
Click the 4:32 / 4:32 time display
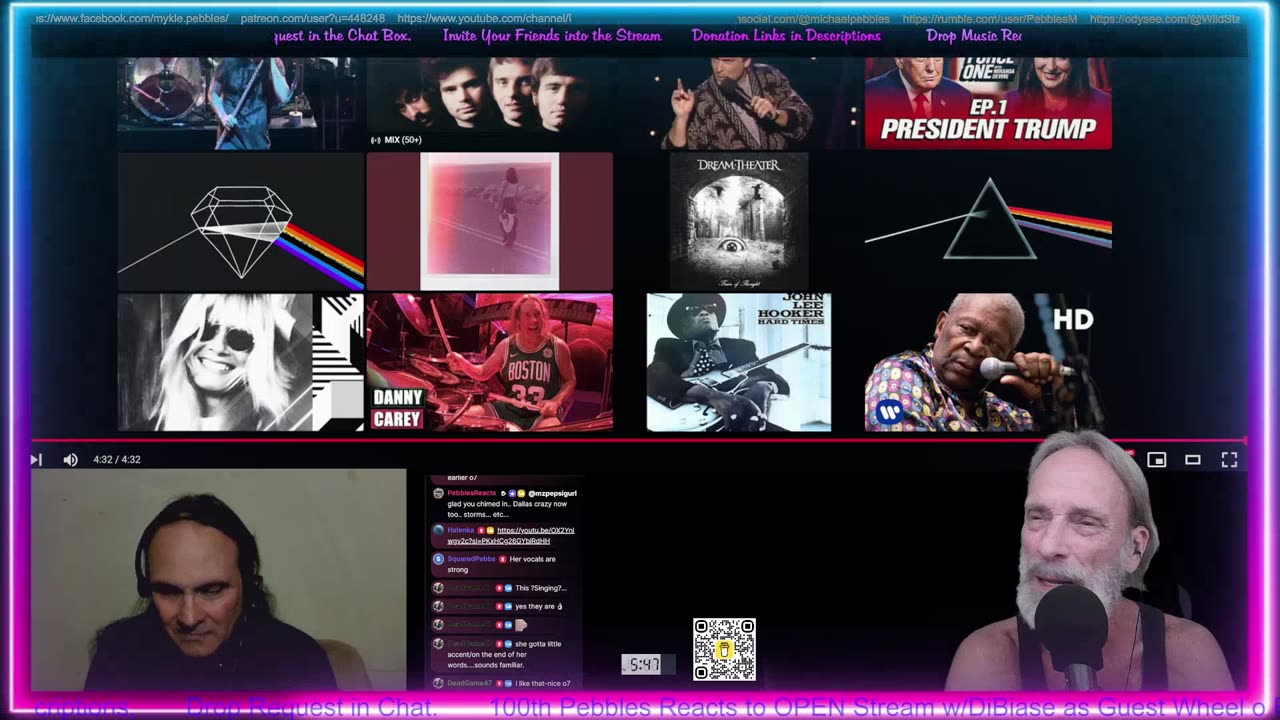tap(117, 459)
